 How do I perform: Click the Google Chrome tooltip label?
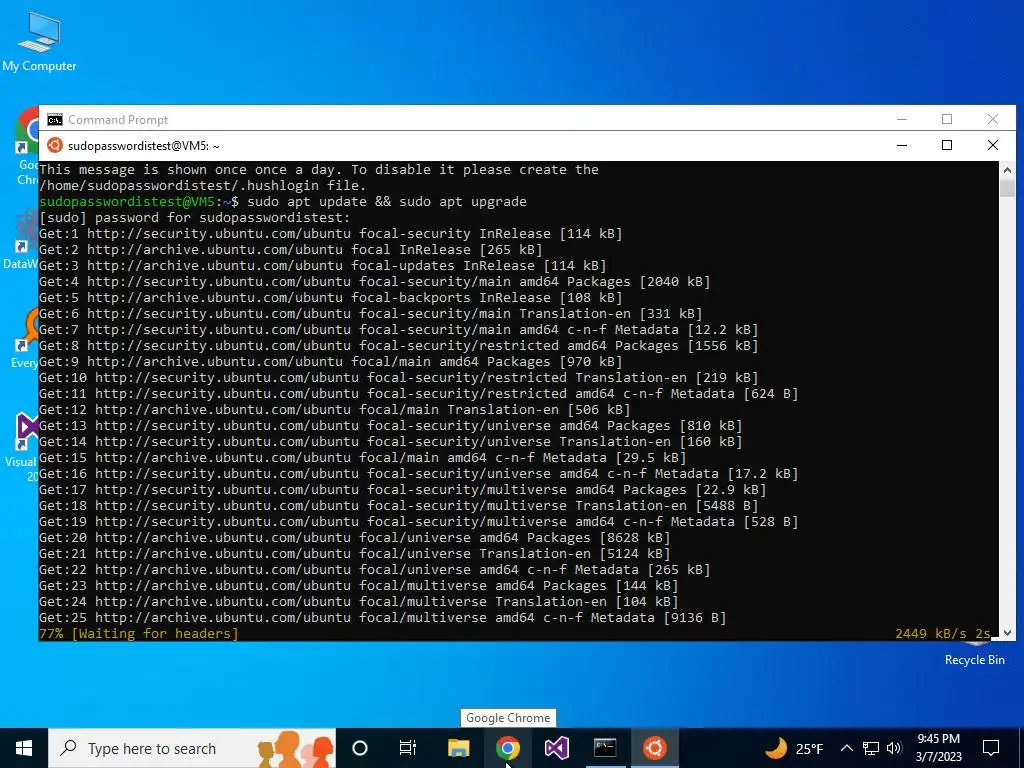pos(508,718)
